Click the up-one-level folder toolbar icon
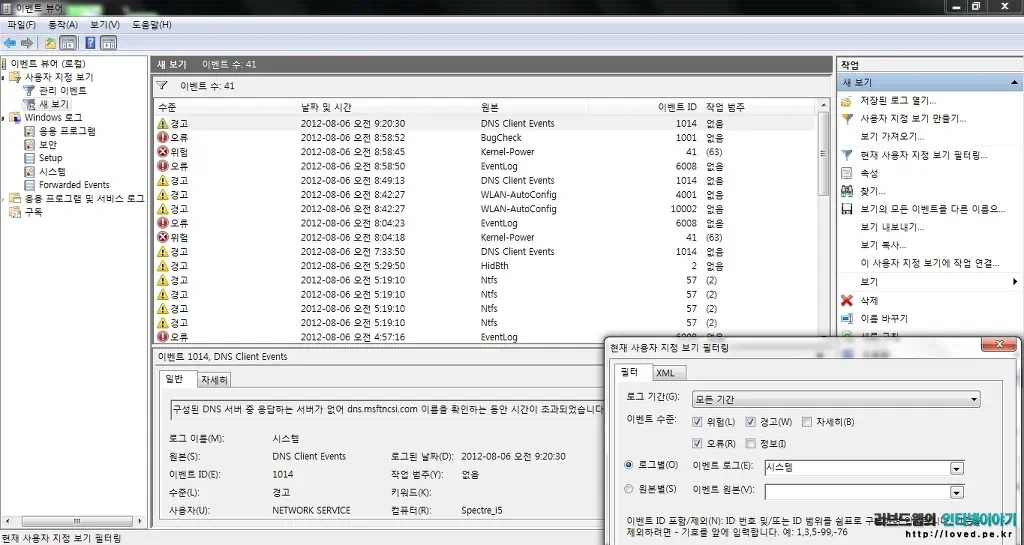Screen dimensions: 1024x545 click(50, 43)
